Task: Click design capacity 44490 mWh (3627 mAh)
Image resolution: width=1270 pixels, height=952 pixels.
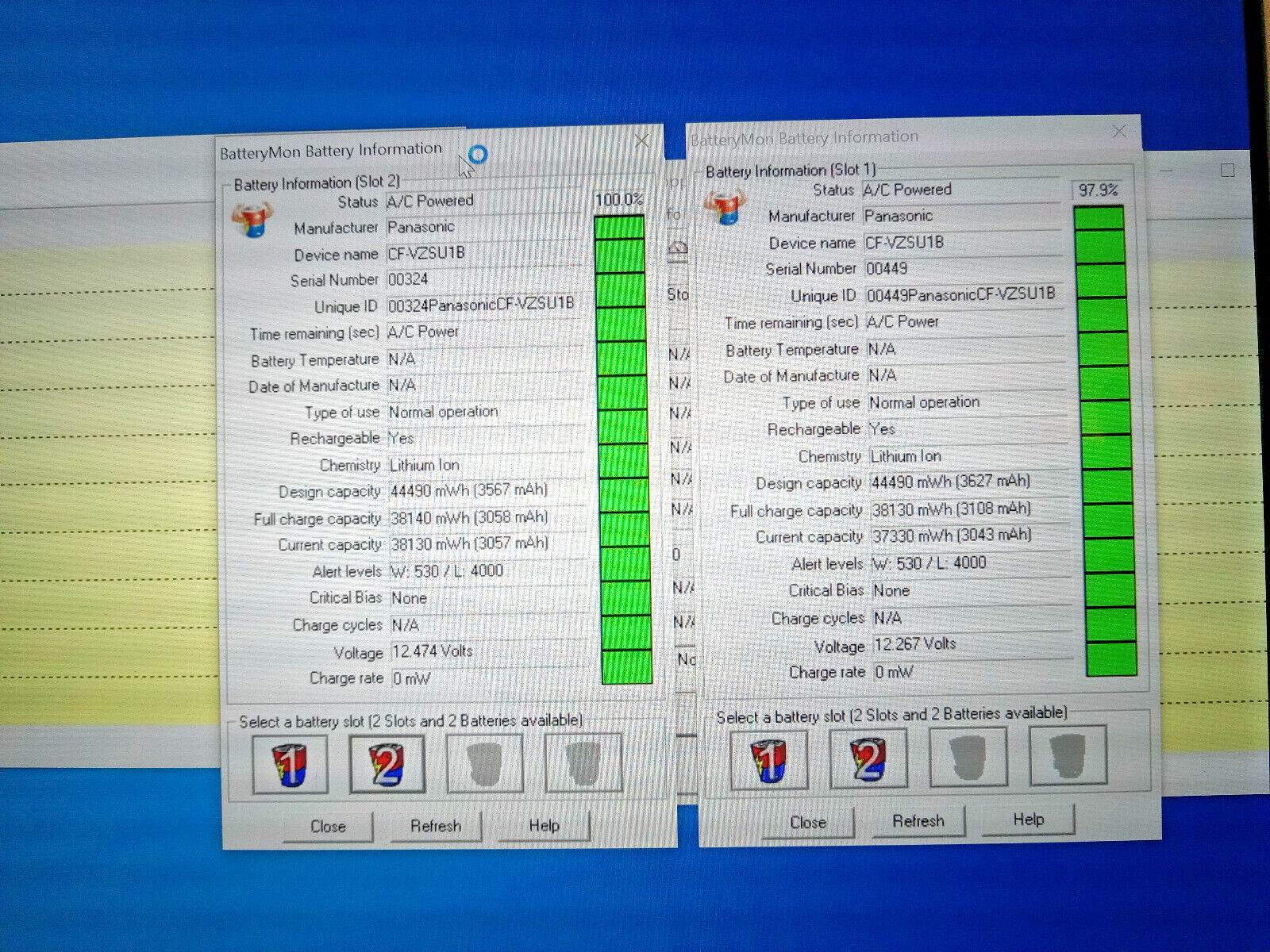Action: [x=968, y=482]
